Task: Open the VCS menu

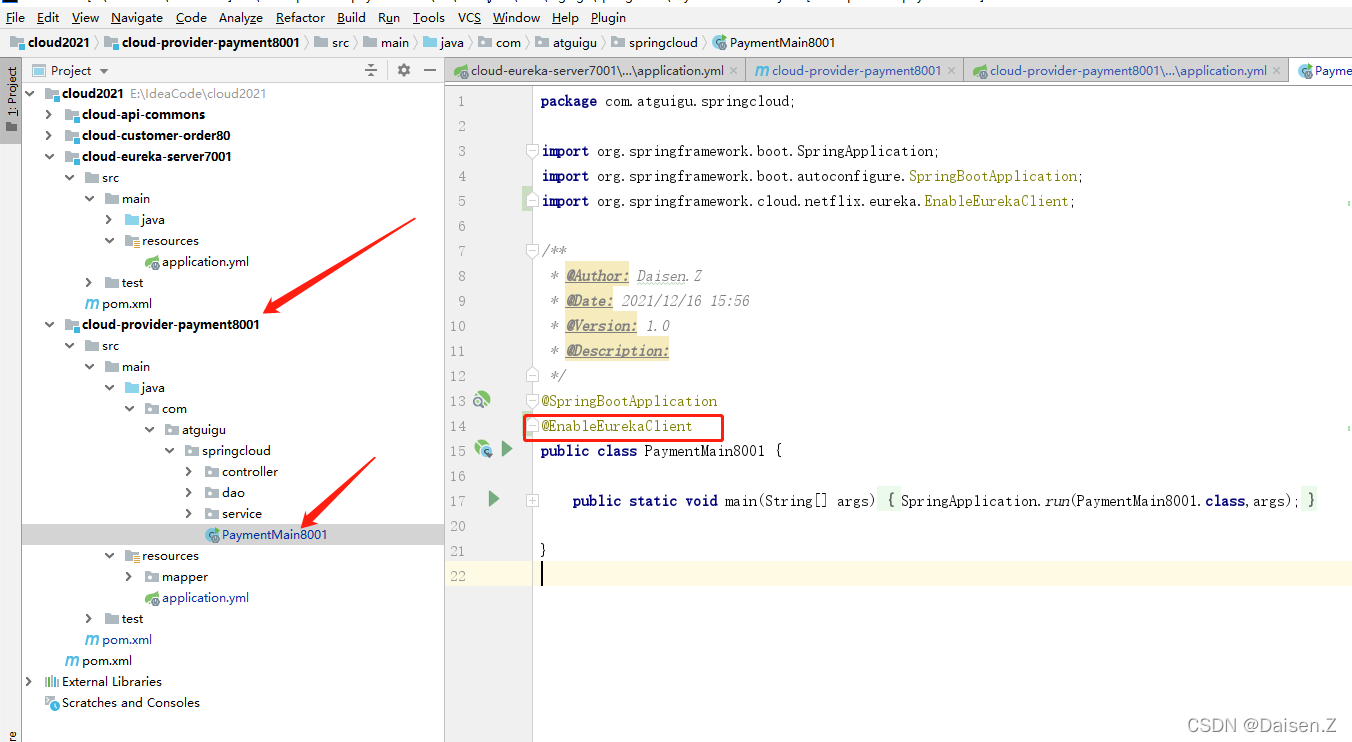Action: click(x=469, y=17)
